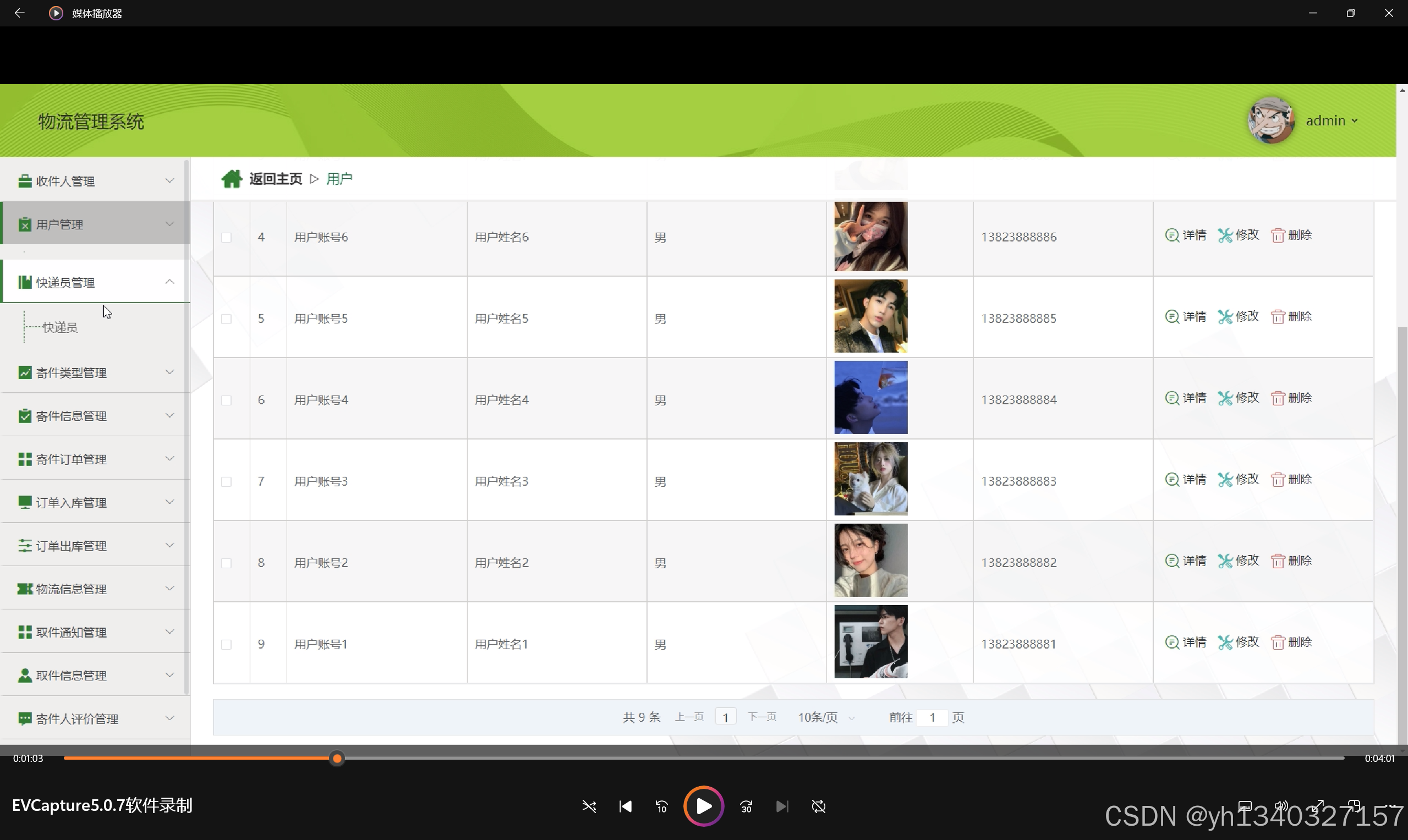Click the media player back arrow
Screen dimensions: 1408x840
click(20, 13)
